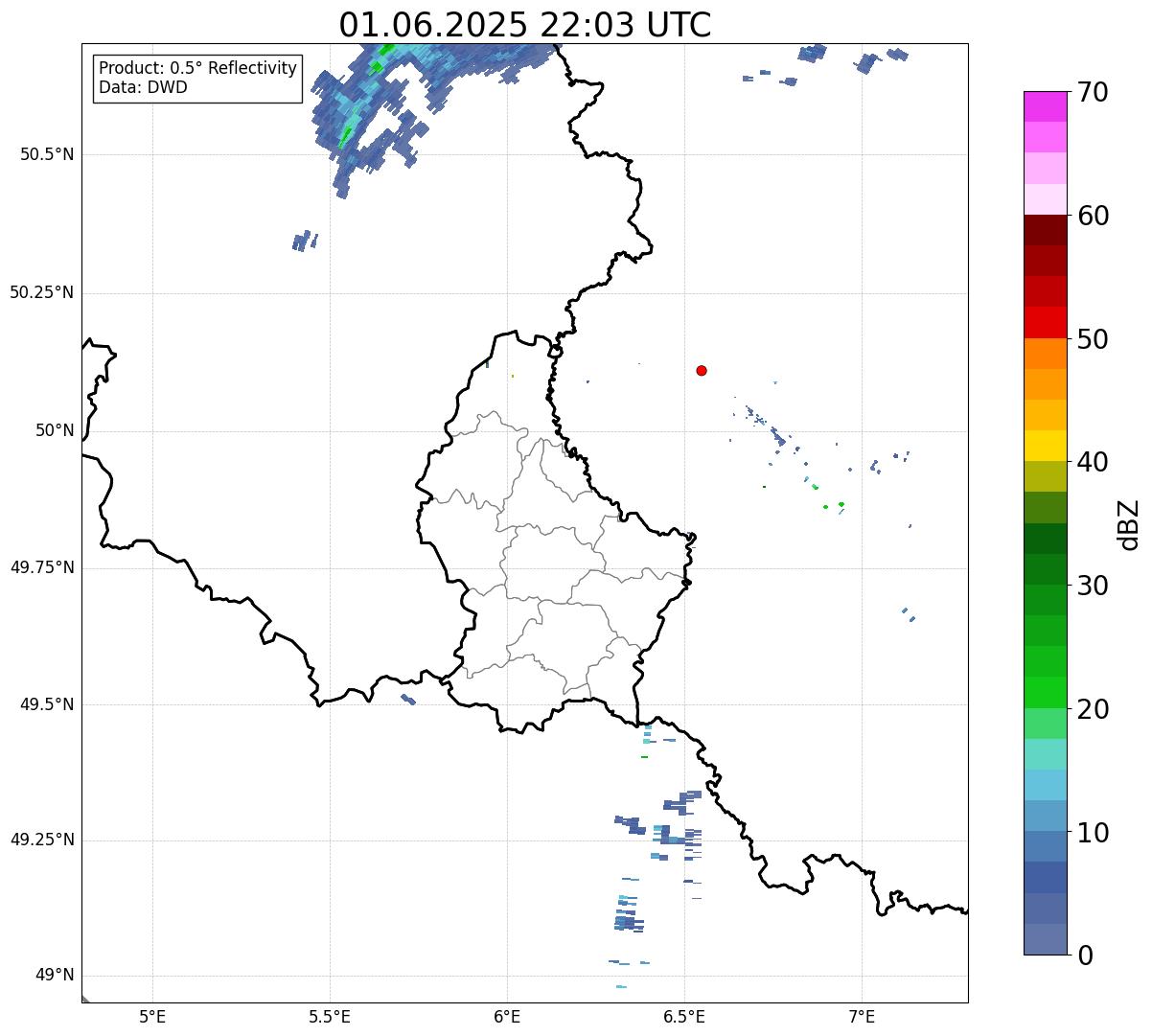The width and height of the screenshot is (1152, 1036).
Task: Click the colorbar tick label 30
Action: pos(1093,586)
